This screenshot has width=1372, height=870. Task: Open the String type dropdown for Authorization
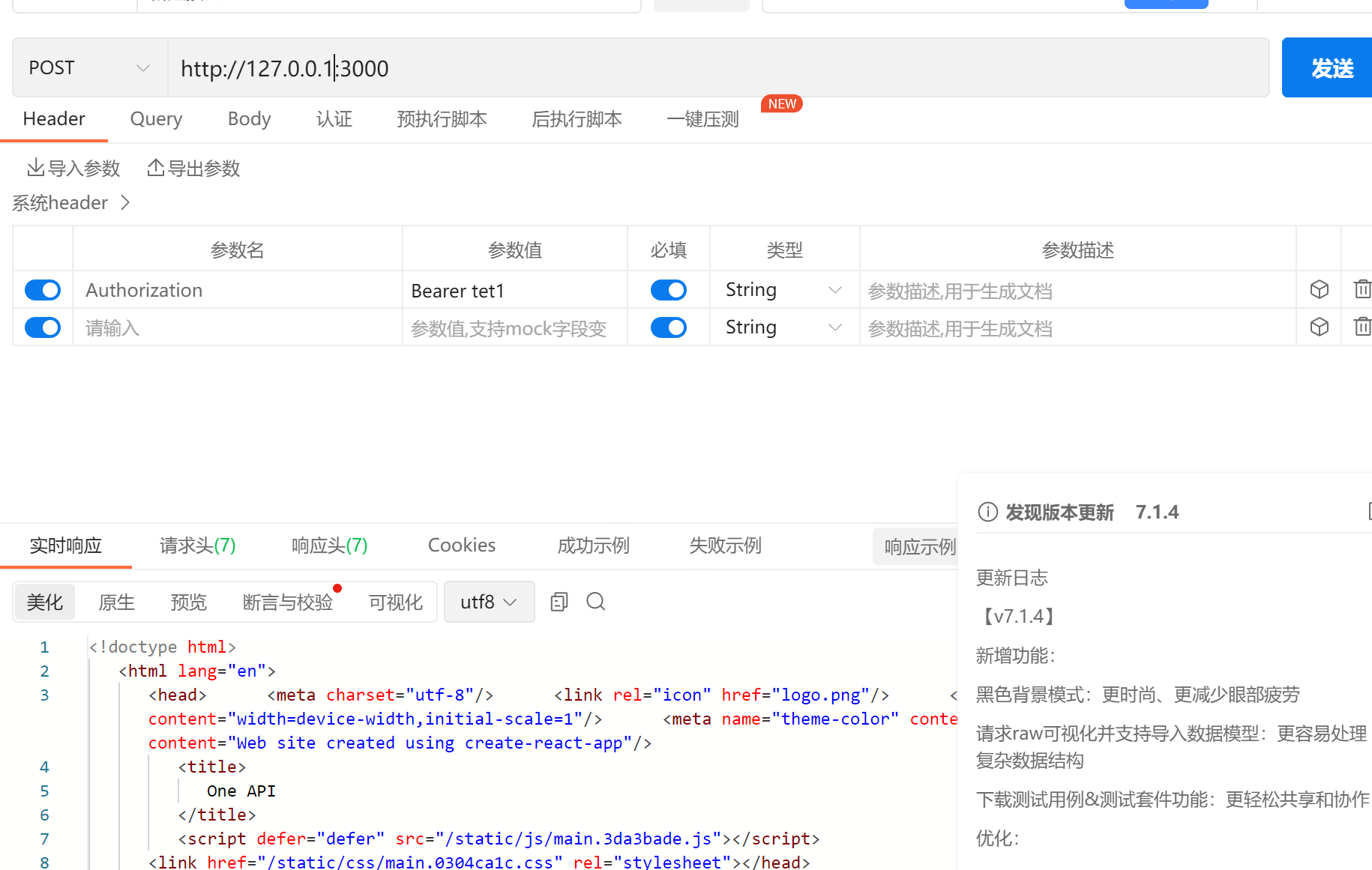(x=783, y=289)
